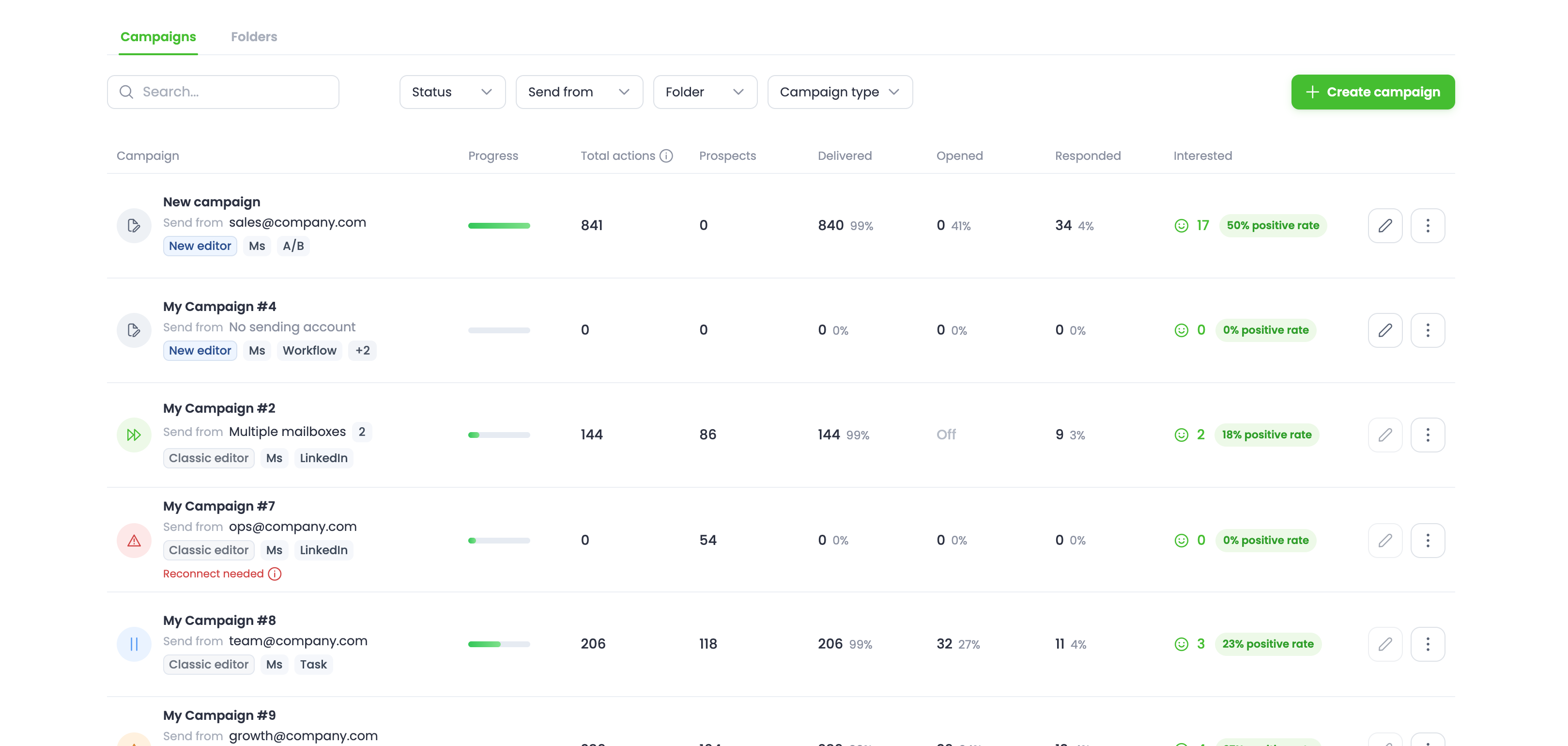Click the smiley interested icon for My Campaign #7
Viewport: 1568px width, 746px height.
click(1181, 540)
